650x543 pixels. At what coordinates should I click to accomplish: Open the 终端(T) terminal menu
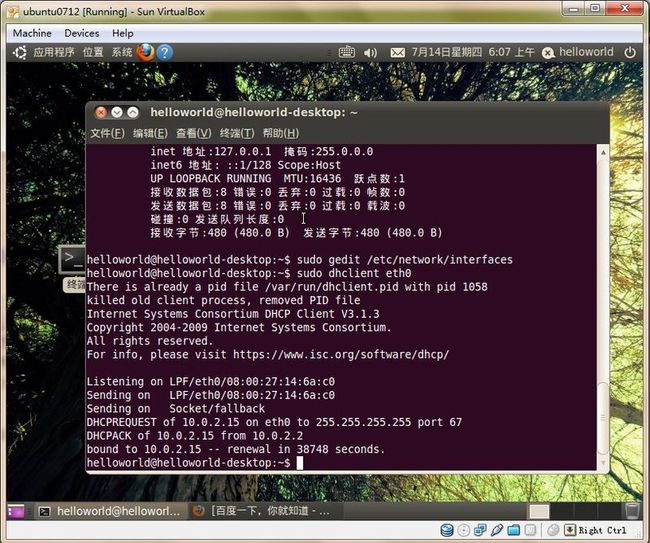[237, 133]
